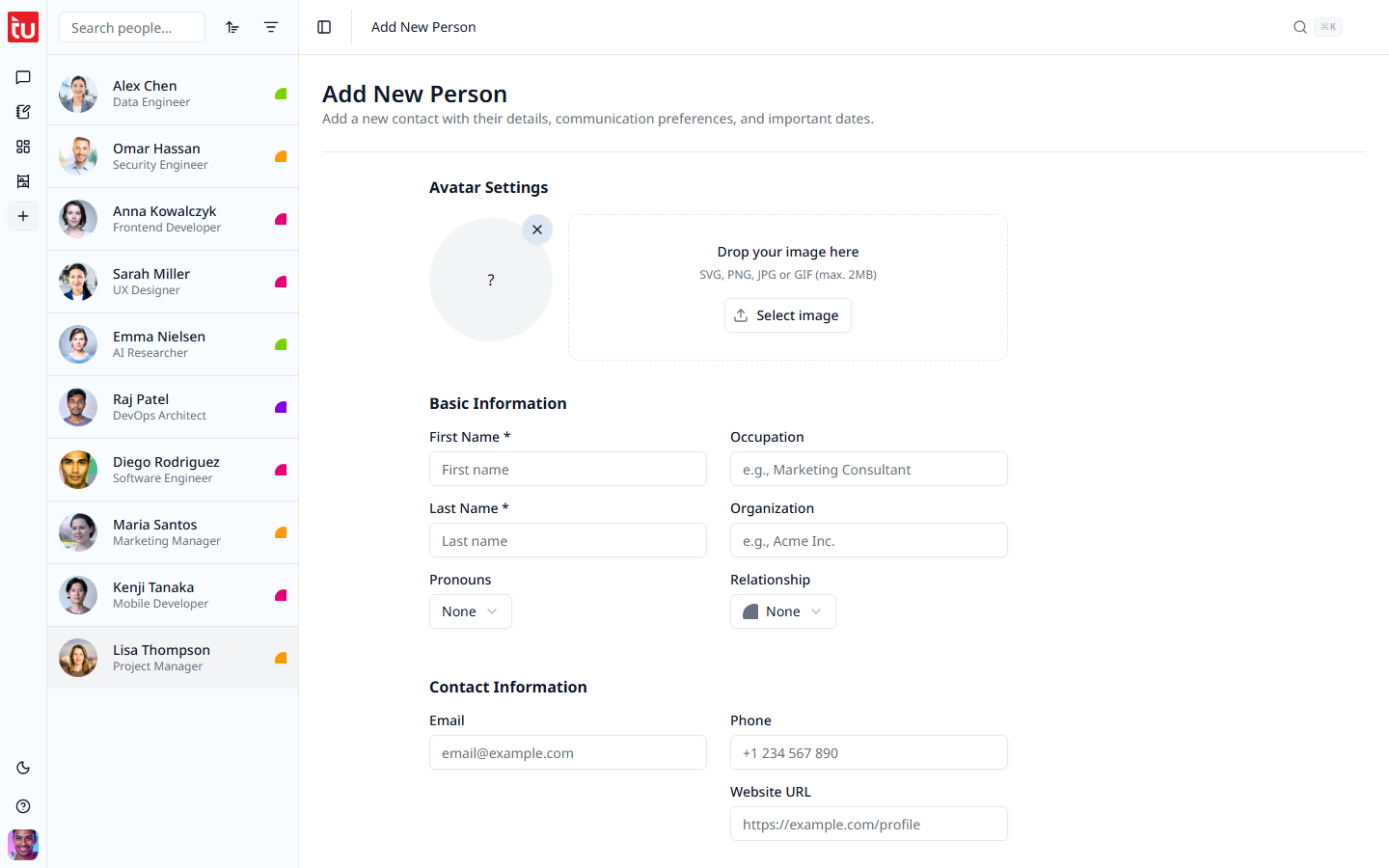Open Anna Kowalczyk contact
This screenshot has width=1389, height=868.
(173, 219)
